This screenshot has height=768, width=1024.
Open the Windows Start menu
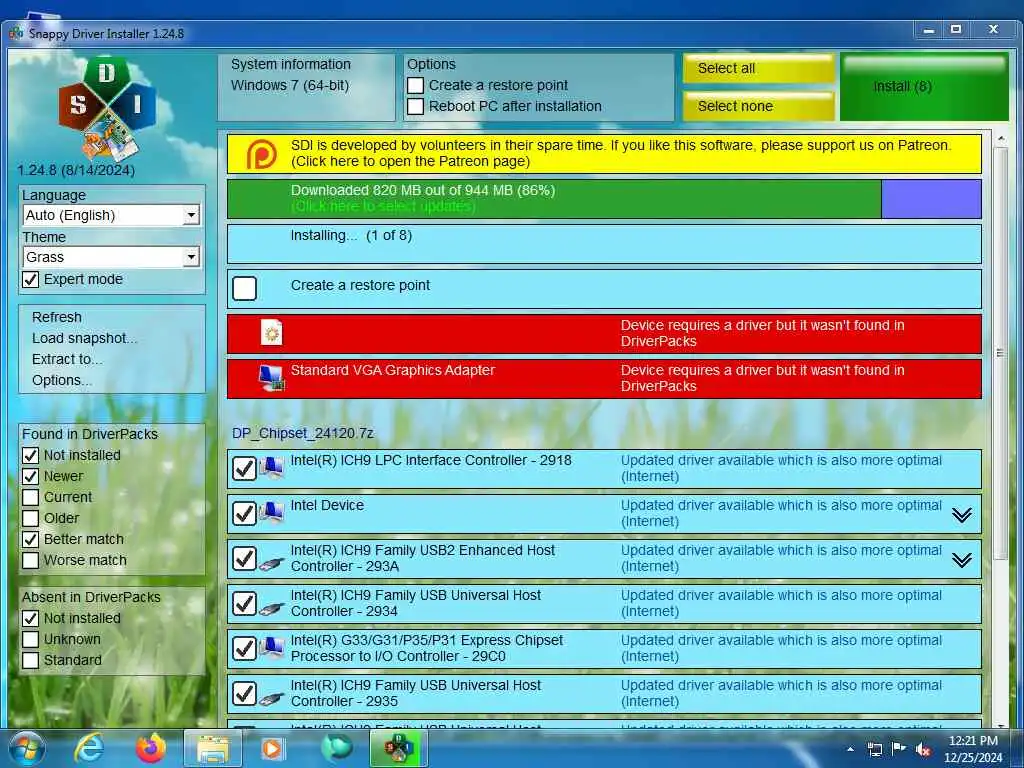(27, 748)
